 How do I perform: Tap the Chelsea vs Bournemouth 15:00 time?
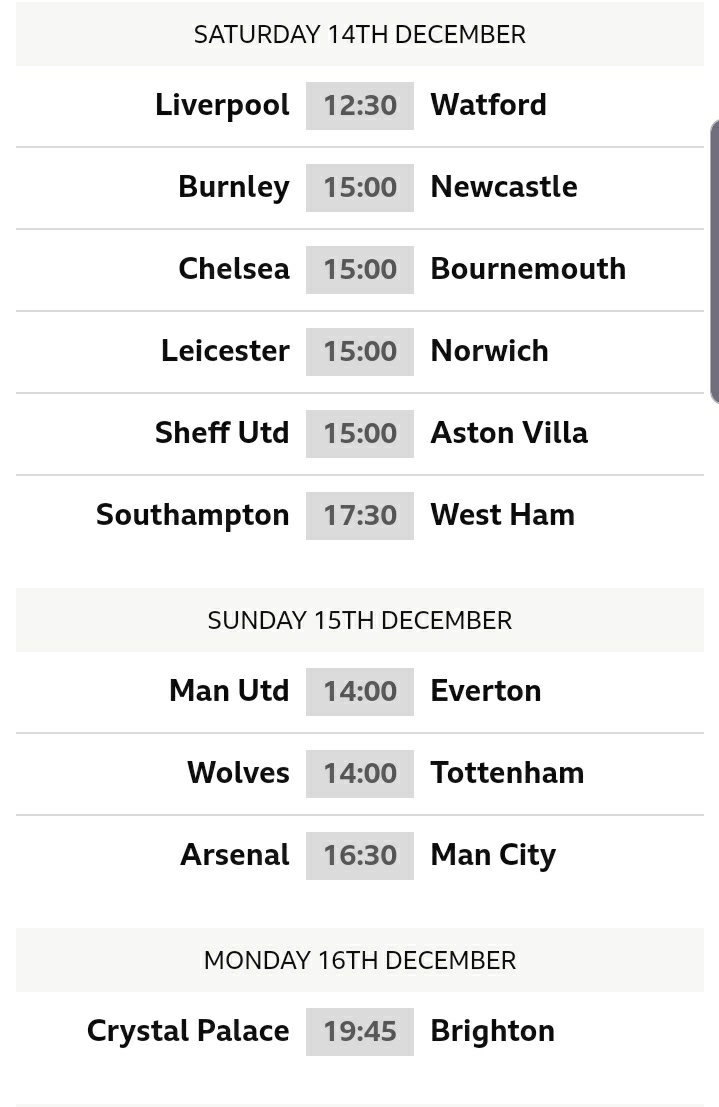(360, 269)
